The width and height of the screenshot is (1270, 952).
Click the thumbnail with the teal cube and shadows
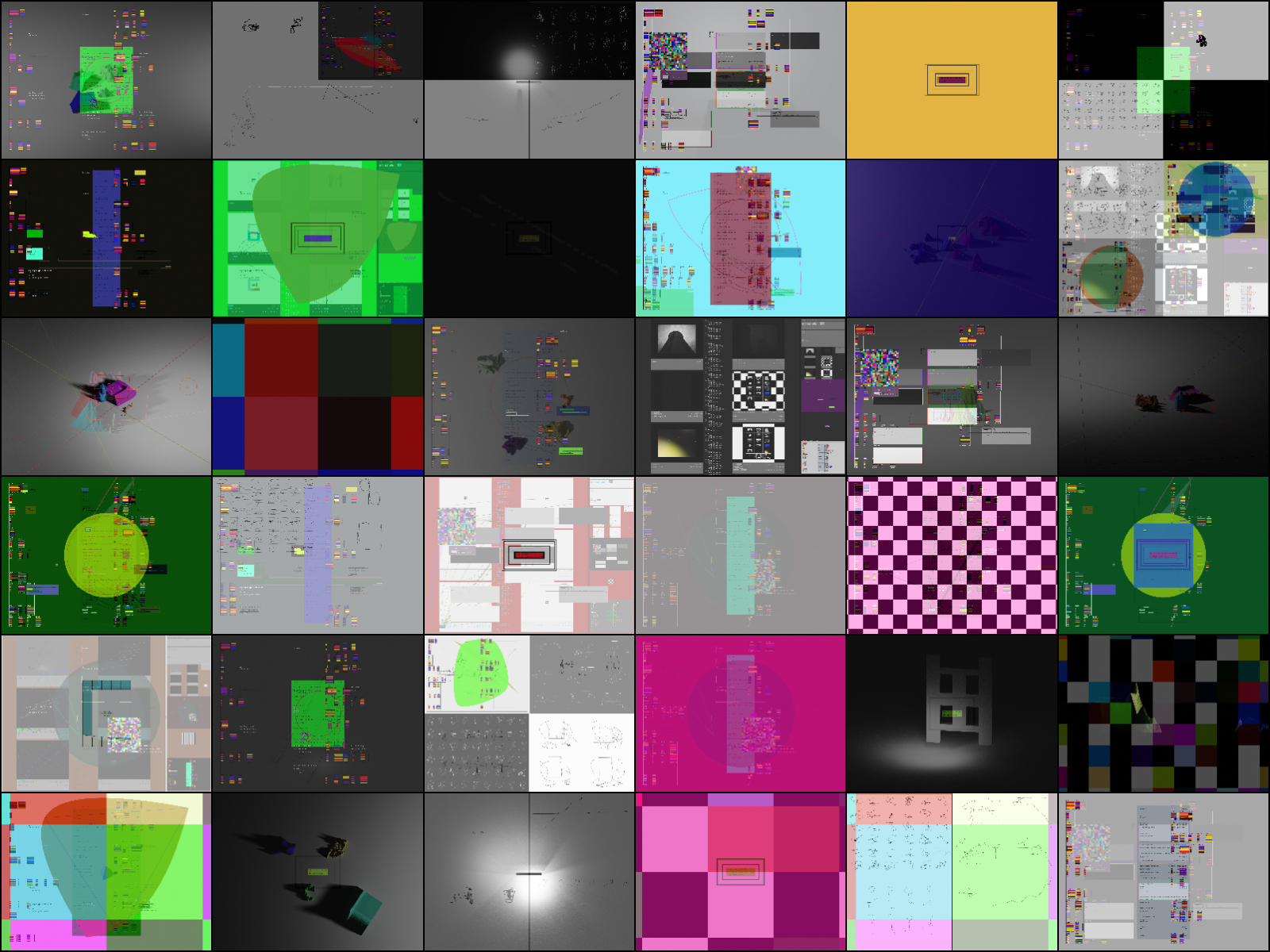coord(317,872)
